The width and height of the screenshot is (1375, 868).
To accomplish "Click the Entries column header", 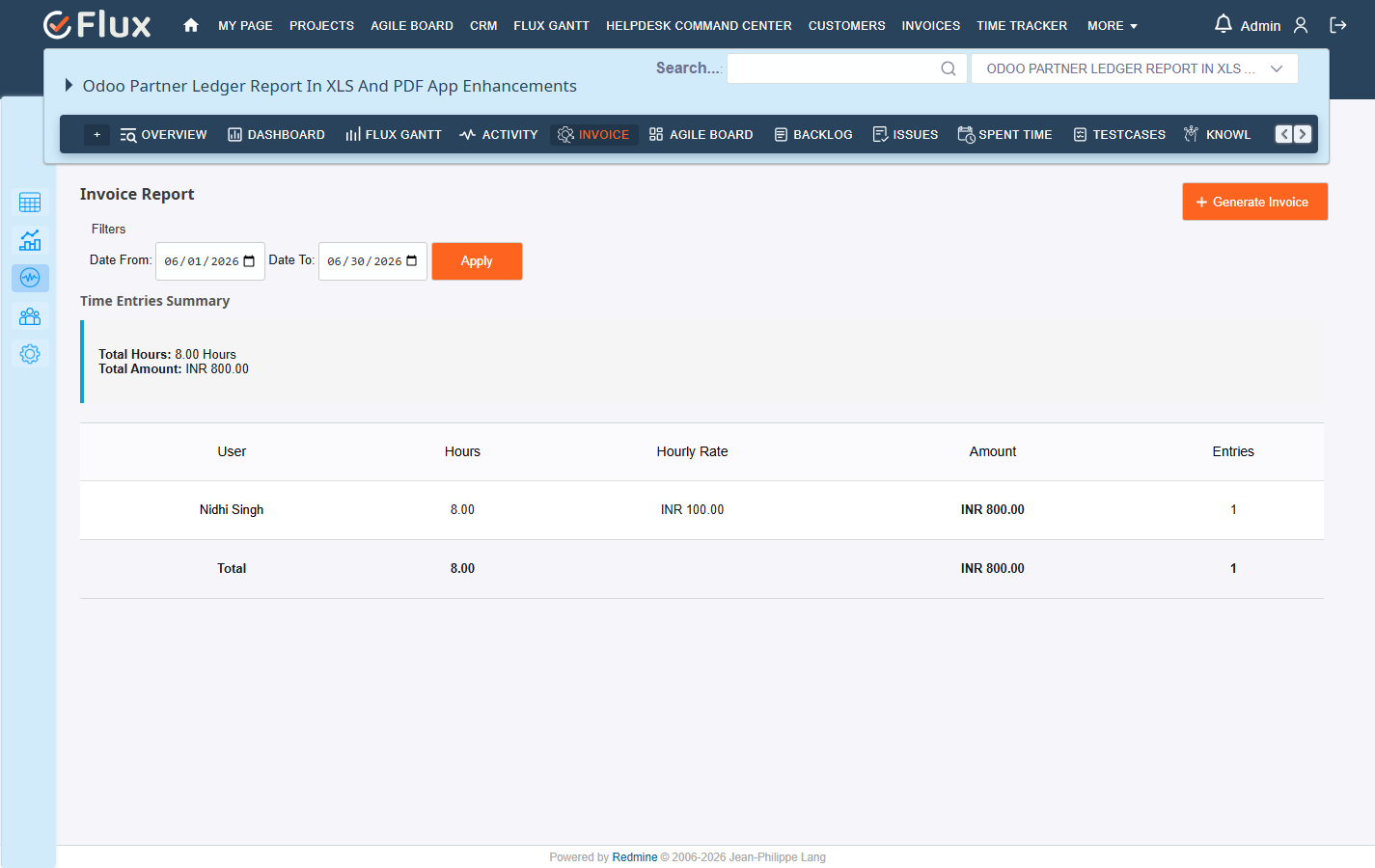I will (x=1233, y=451).
